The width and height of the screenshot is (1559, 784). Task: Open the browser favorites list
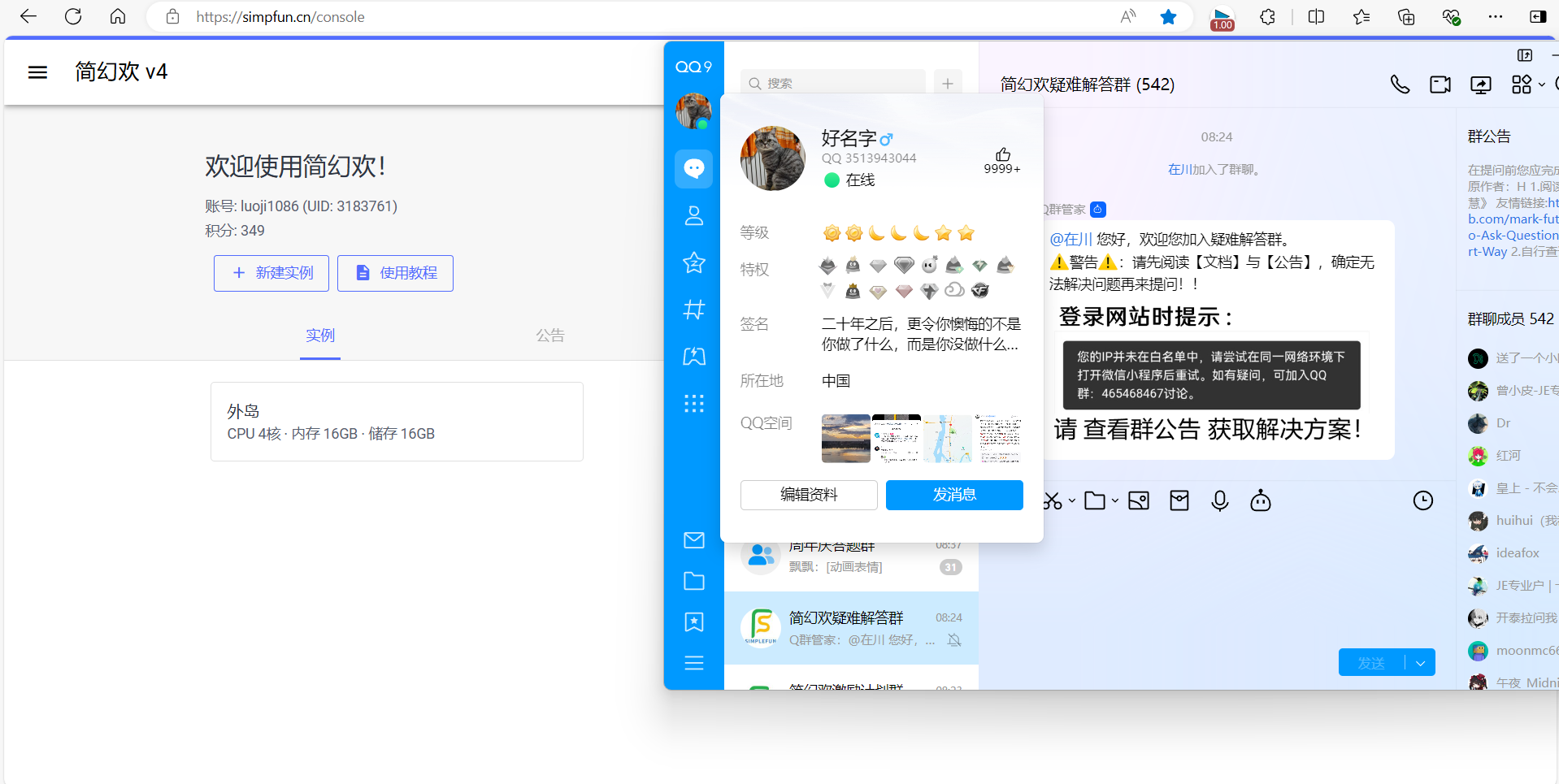point(1361,16)
